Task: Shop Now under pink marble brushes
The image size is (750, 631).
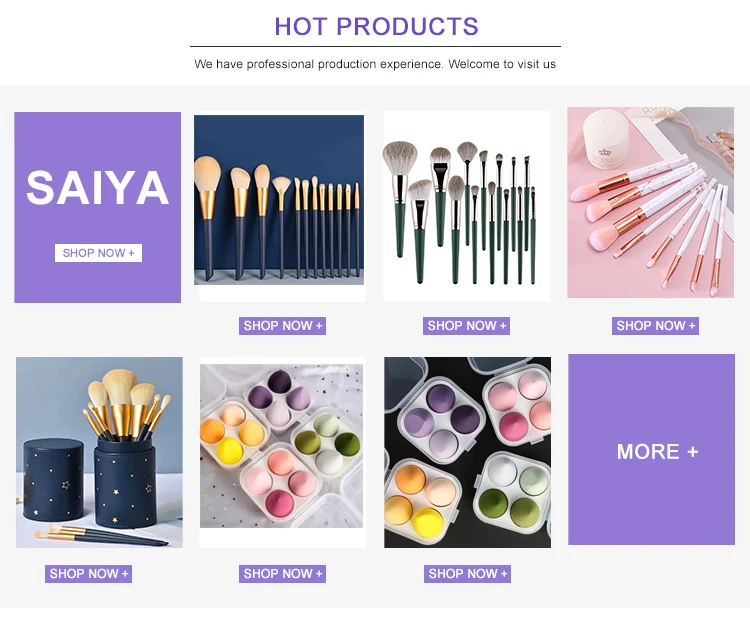Action: point(655,326)
